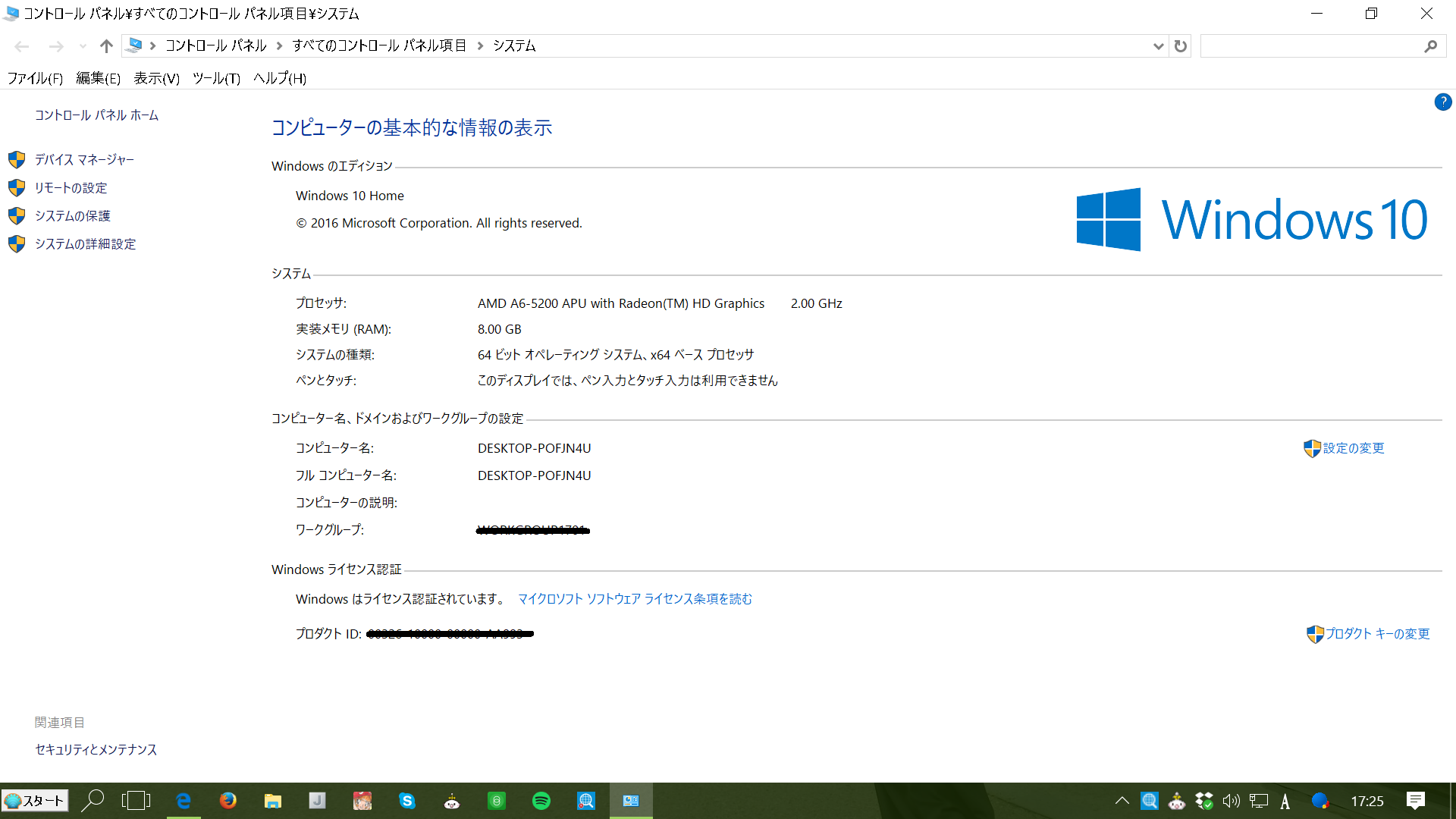Open the ツール(T) menu
This screenshot has width=1456, height=819.
[216, 78]
